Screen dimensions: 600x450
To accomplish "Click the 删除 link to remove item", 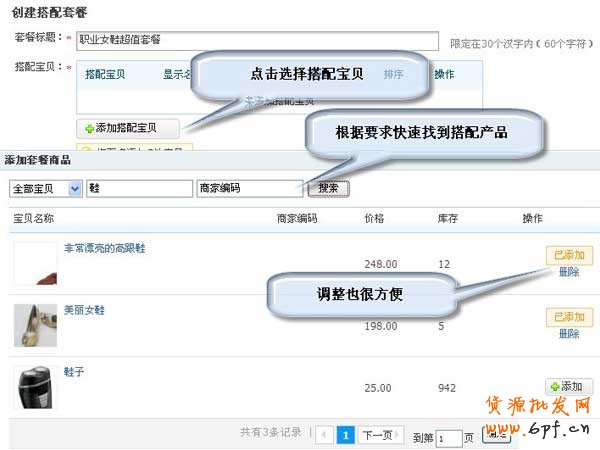I will 568,272.
